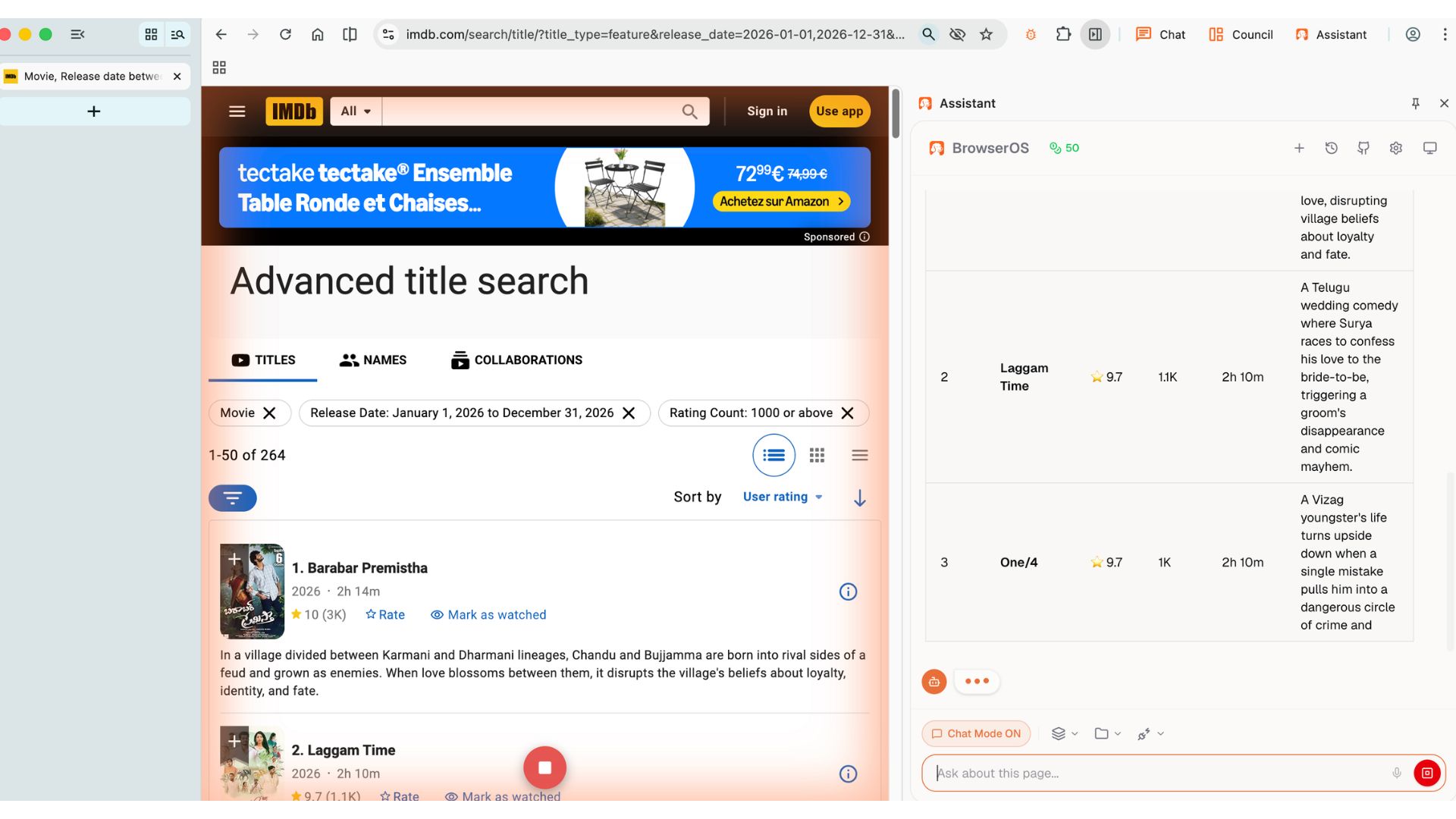1456x819 pixels.
Task: Toggle Chat Mode ON in the assistant
Action: (x=976, y=733)
